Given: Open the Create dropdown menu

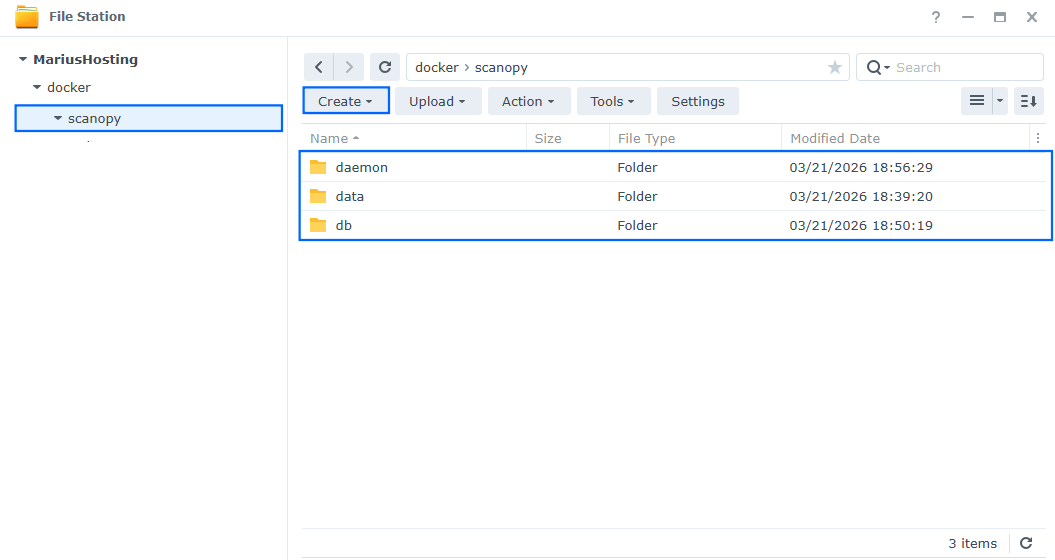Looking at the screenshot, I should tap(346, 101).
